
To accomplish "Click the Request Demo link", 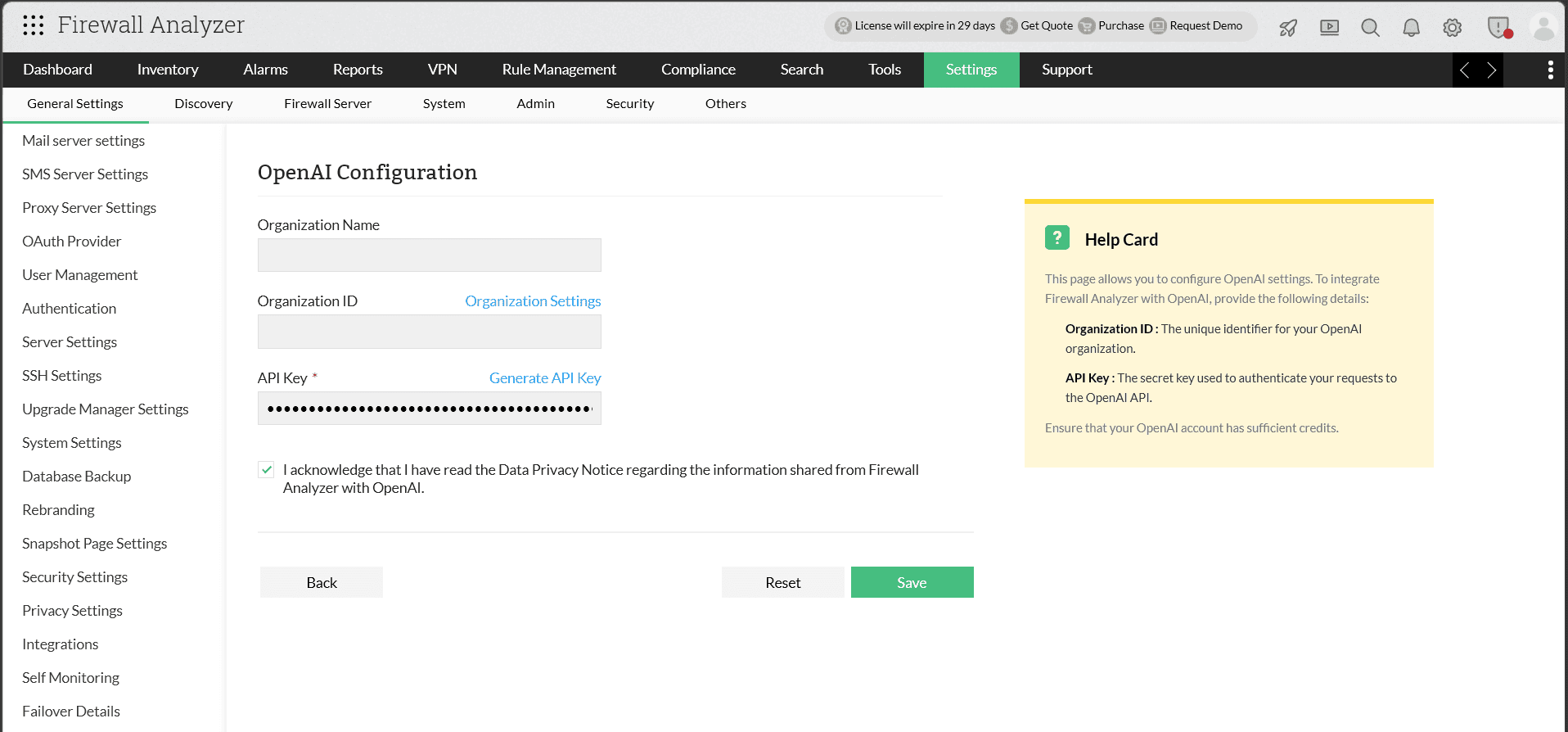I will (x=1205, y=26).
